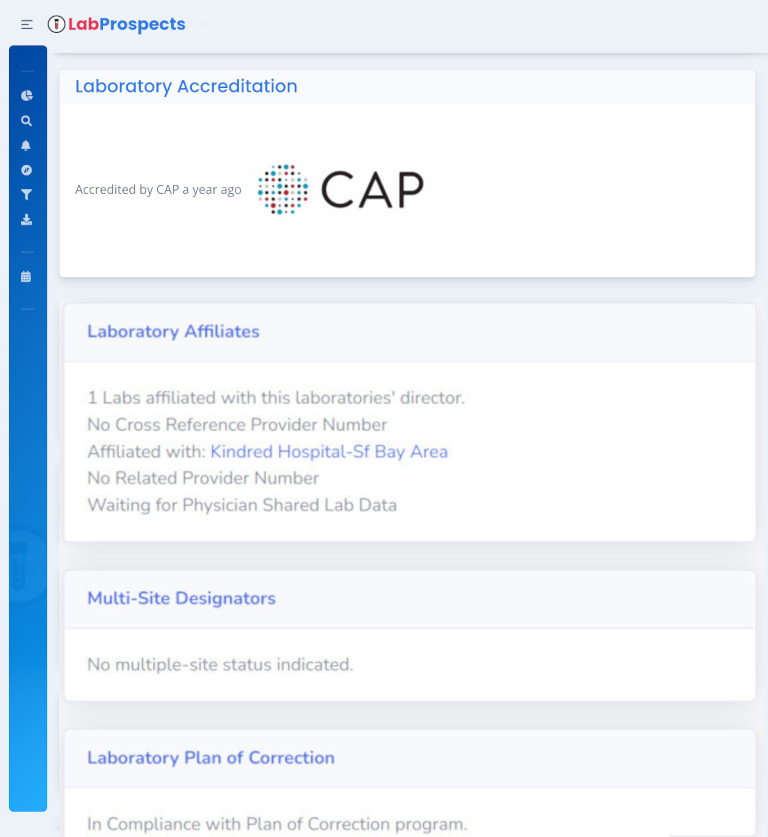Select the search magnifier icon
The width and height of the screenshot is (768, 837).
tap(26, 120)
